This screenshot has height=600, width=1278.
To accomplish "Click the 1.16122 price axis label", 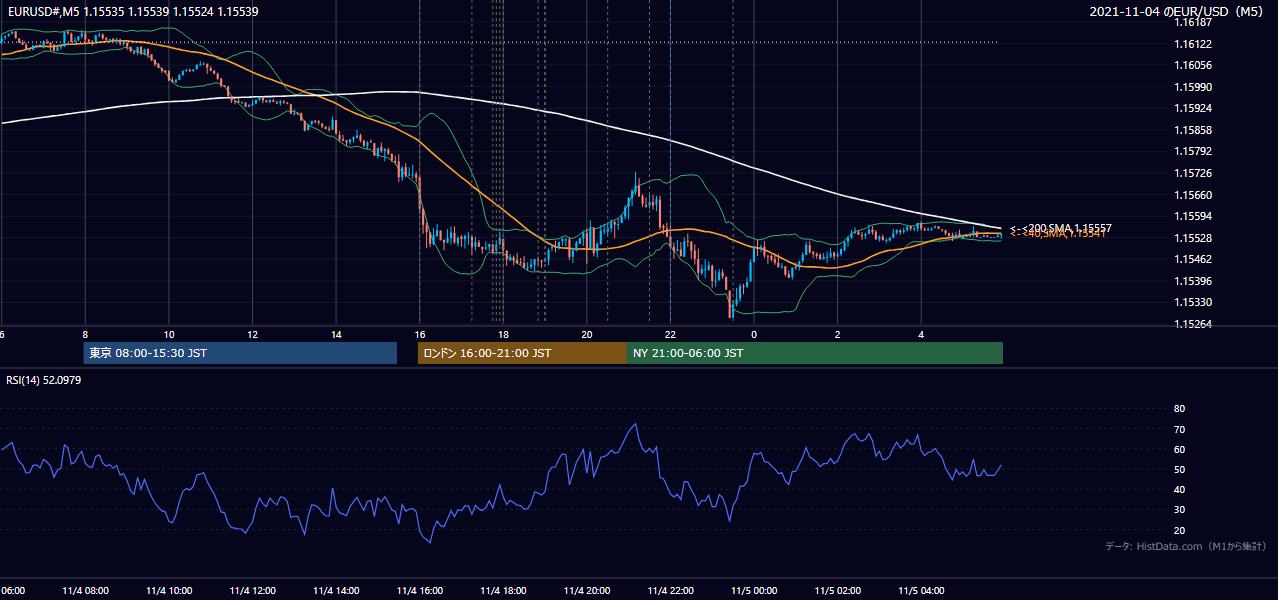I will pos(1193,44).
